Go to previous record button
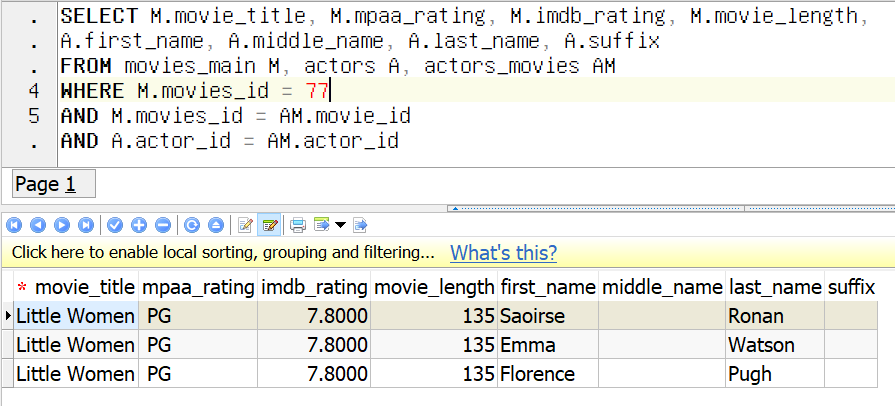Viewport: 895px width, 406px height. pos(38,226)
